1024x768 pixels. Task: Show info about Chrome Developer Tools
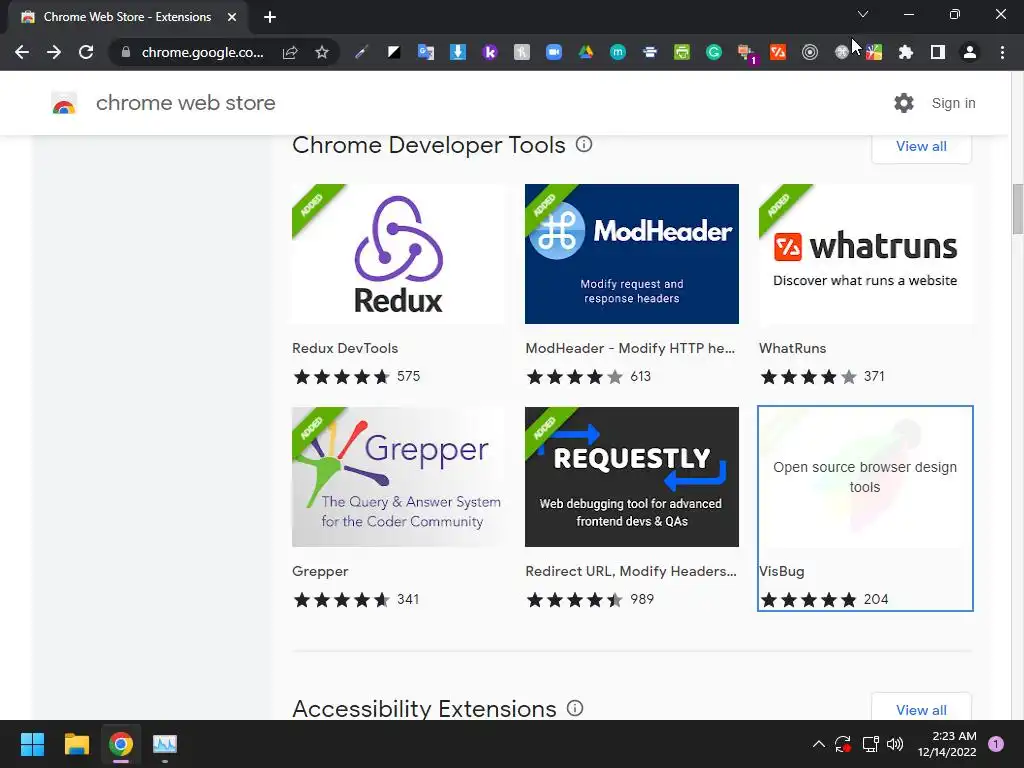[x=584, y=144]
